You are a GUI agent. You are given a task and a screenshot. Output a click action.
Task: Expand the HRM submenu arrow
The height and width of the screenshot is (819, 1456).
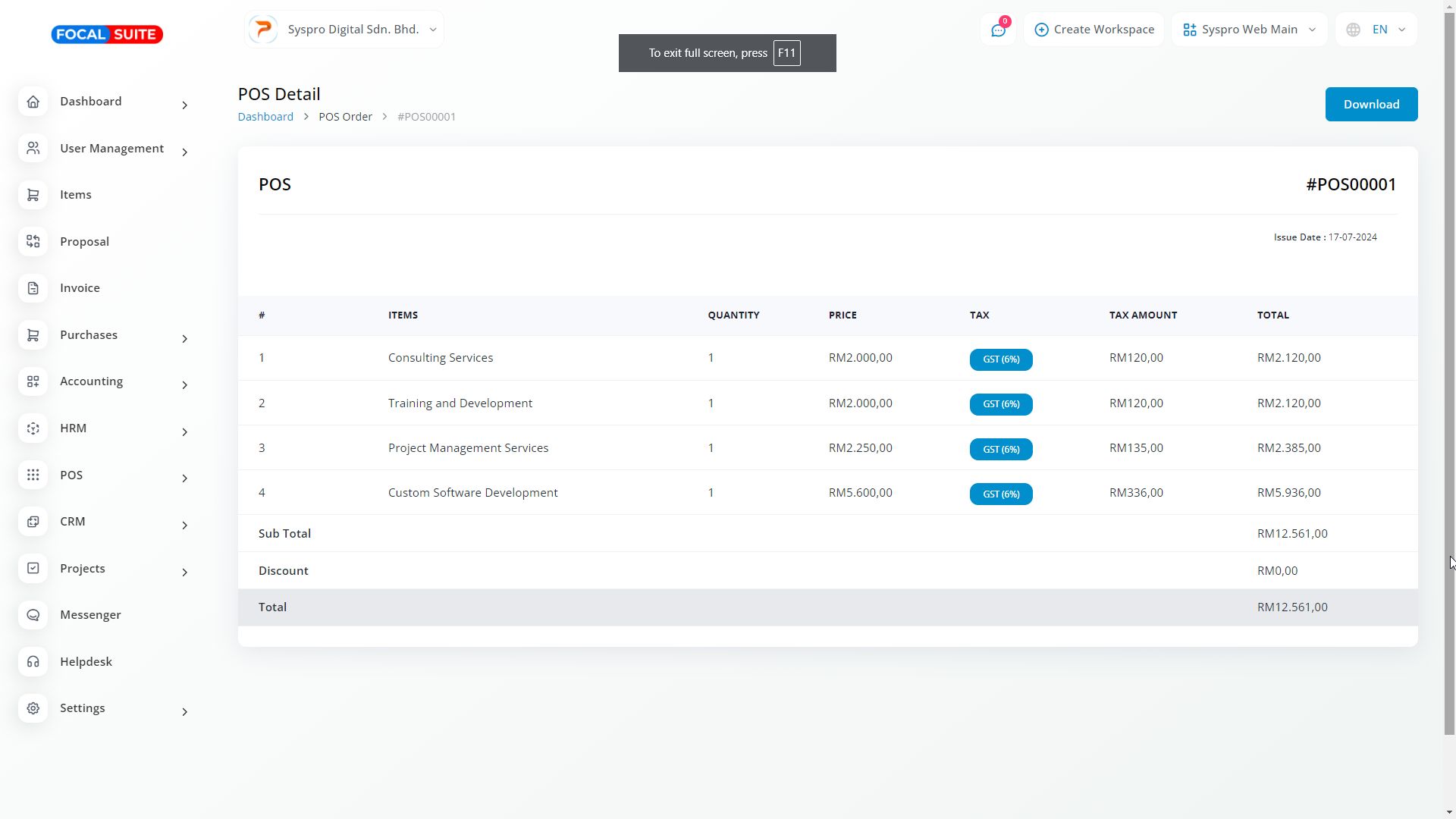click(x=184, y=432)
